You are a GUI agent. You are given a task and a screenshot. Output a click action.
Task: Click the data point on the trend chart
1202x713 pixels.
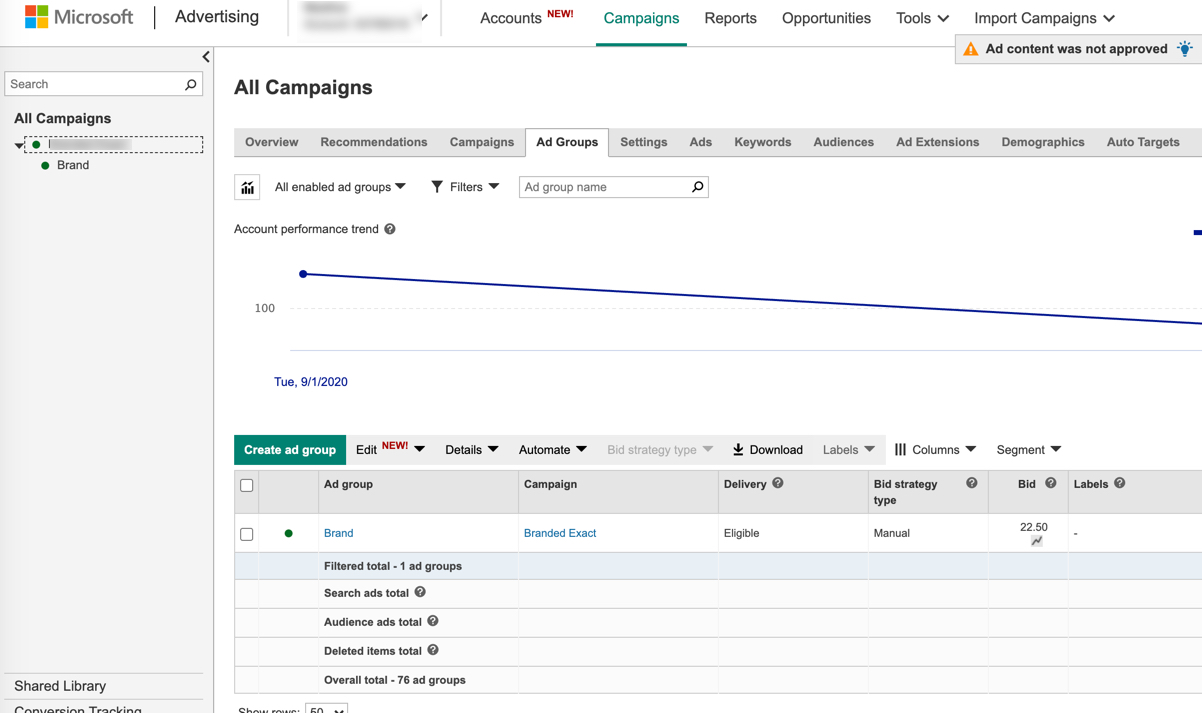[x=303, y=274]
